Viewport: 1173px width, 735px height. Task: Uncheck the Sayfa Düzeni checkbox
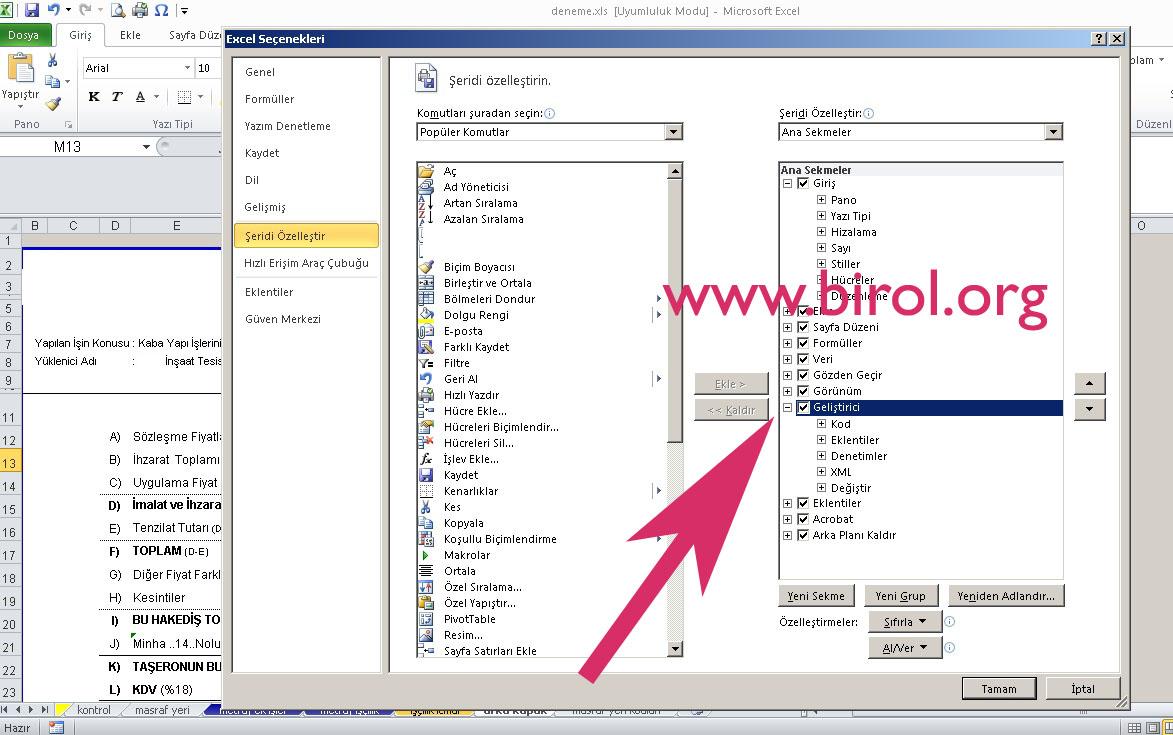(x=803, y=327)
